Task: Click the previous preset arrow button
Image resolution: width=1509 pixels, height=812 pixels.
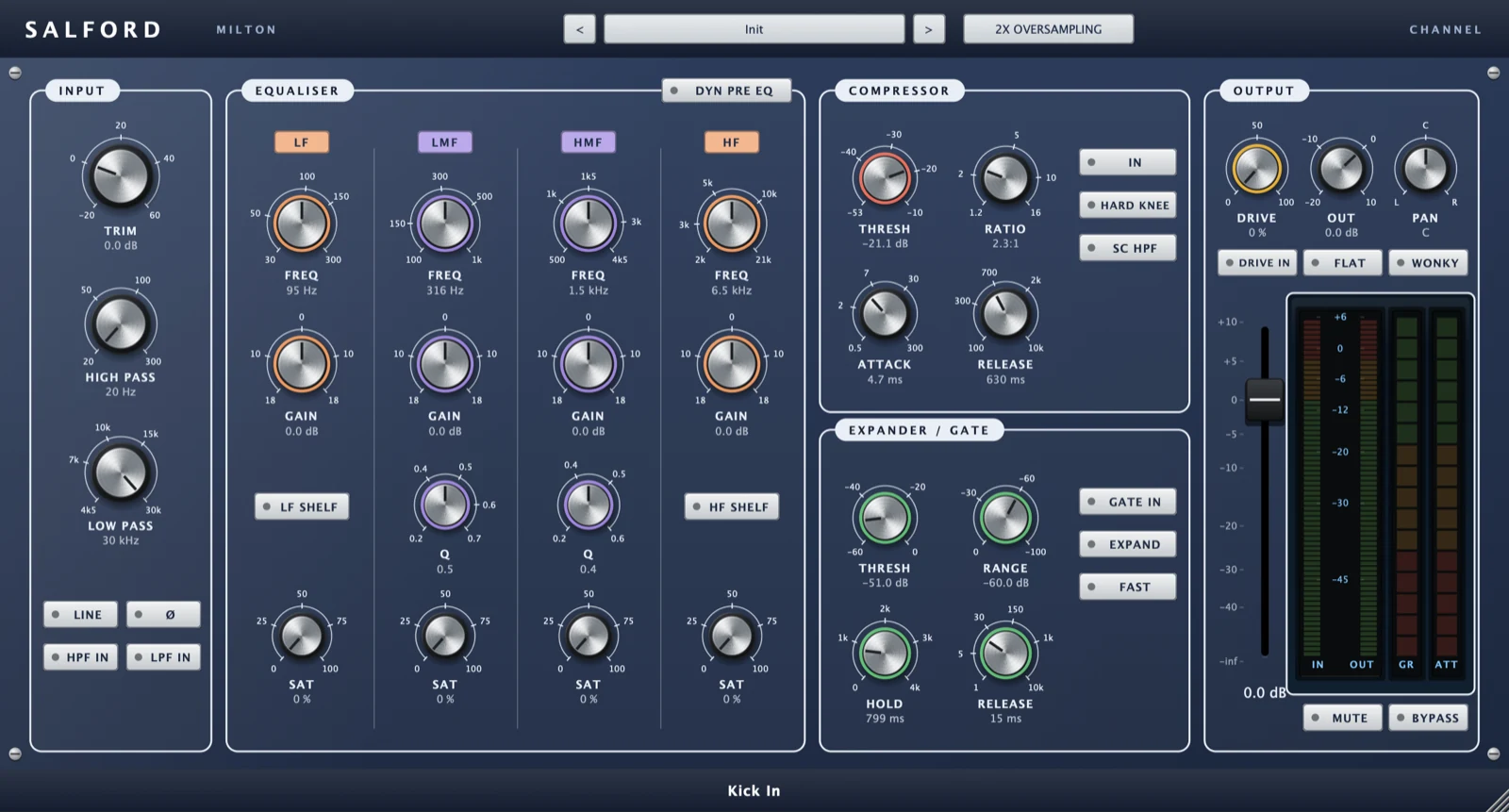Action: point(579,29)
